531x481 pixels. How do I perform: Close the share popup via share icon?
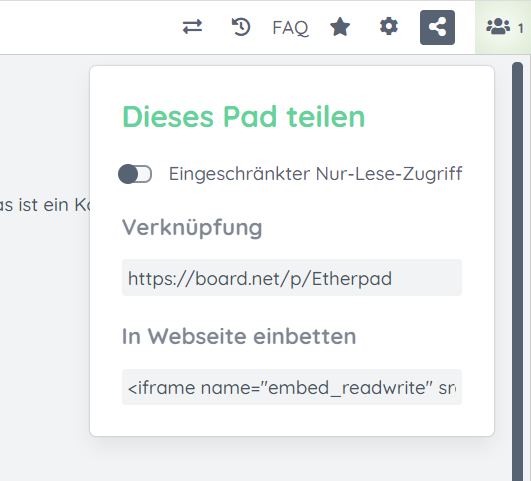tap(437, 27)
